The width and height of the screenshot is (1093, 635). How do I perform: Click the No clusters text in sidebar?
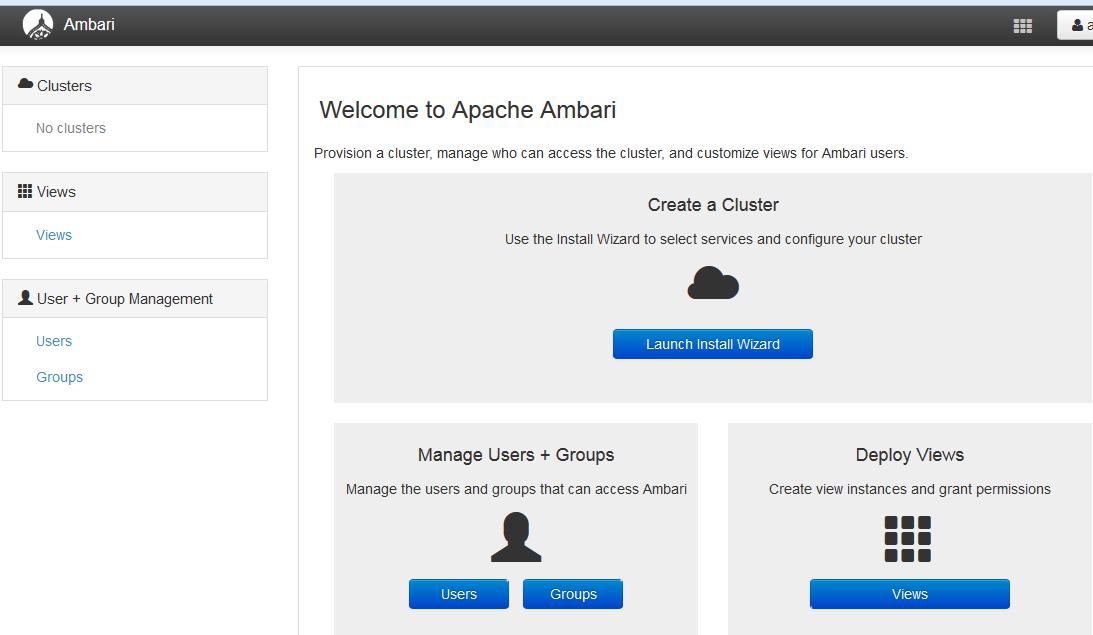(71, 128)
